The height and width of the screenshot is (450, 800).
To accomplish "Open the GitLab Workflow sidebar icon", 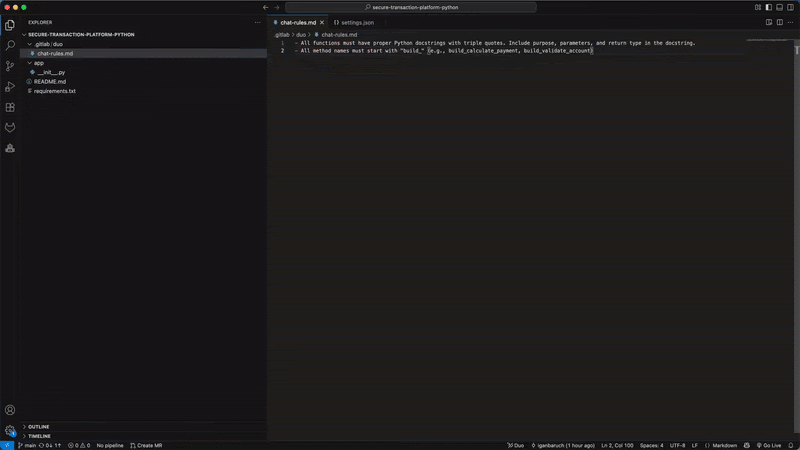I will pos(10,128).
